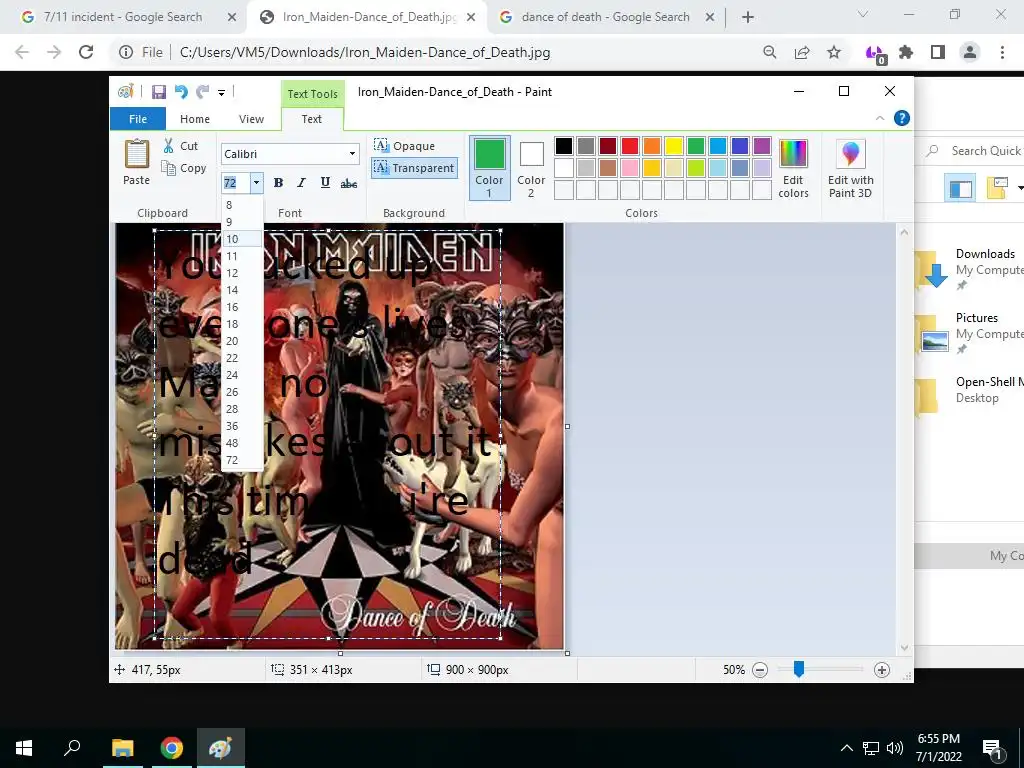1024x768 pixels.
Task: Toggle Strikethrough formatting
Action: [349, 184]
